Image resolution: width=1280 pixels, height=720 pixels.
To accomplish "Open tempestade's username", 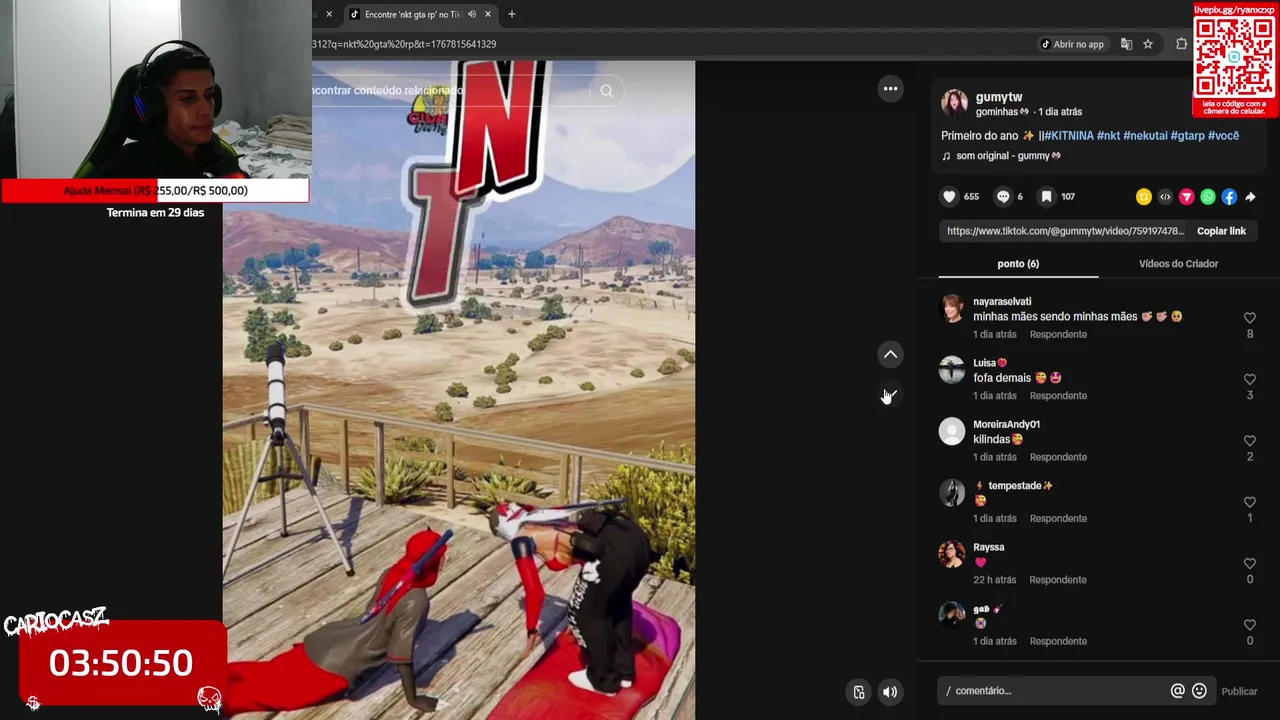I will click(1014, 486).
